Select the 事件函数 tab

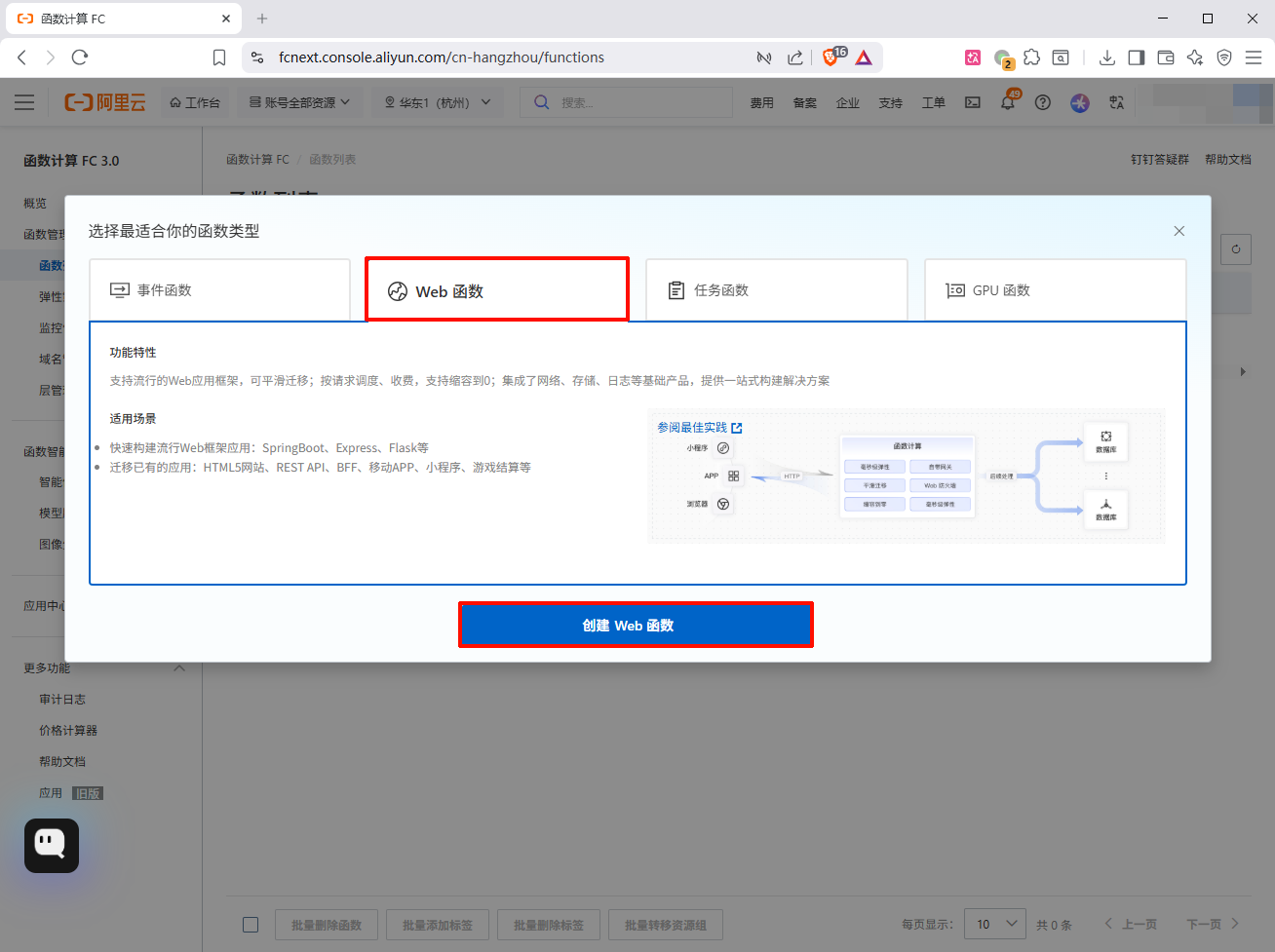[219, 290]
